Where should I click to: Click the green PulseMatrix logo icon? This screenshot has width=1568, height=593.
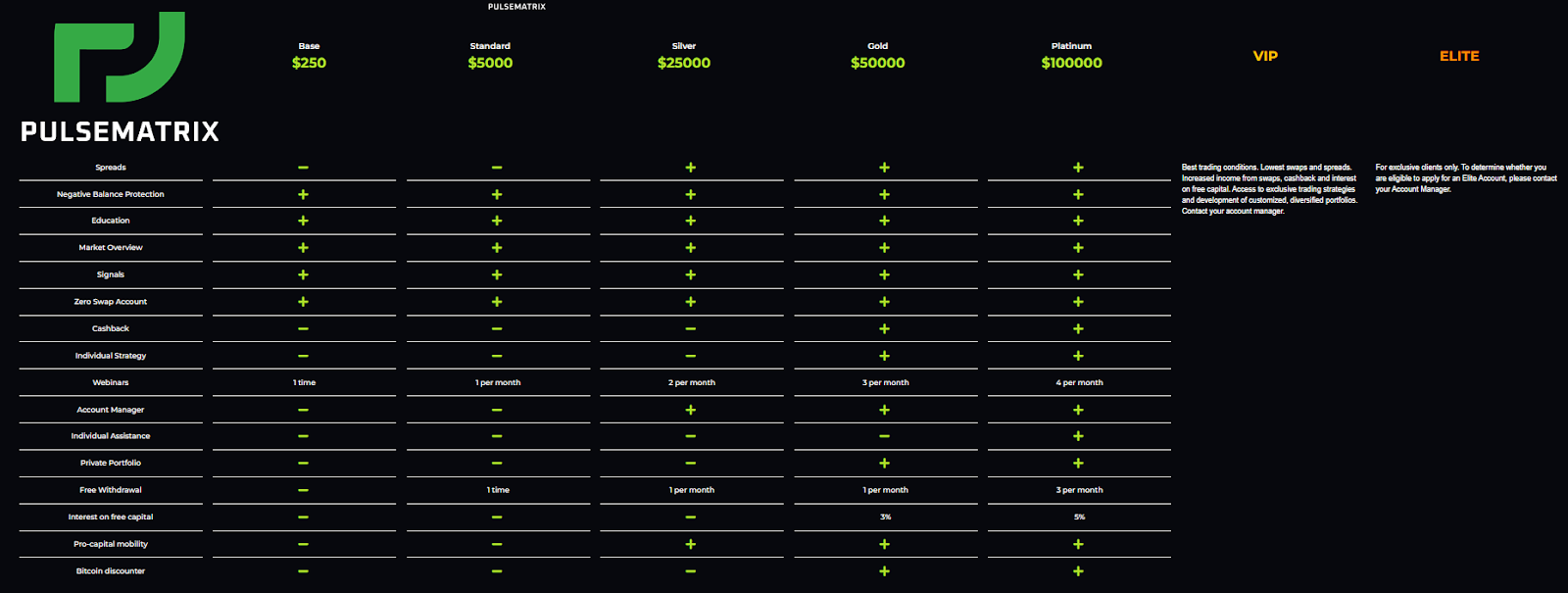tap(119, 57)
